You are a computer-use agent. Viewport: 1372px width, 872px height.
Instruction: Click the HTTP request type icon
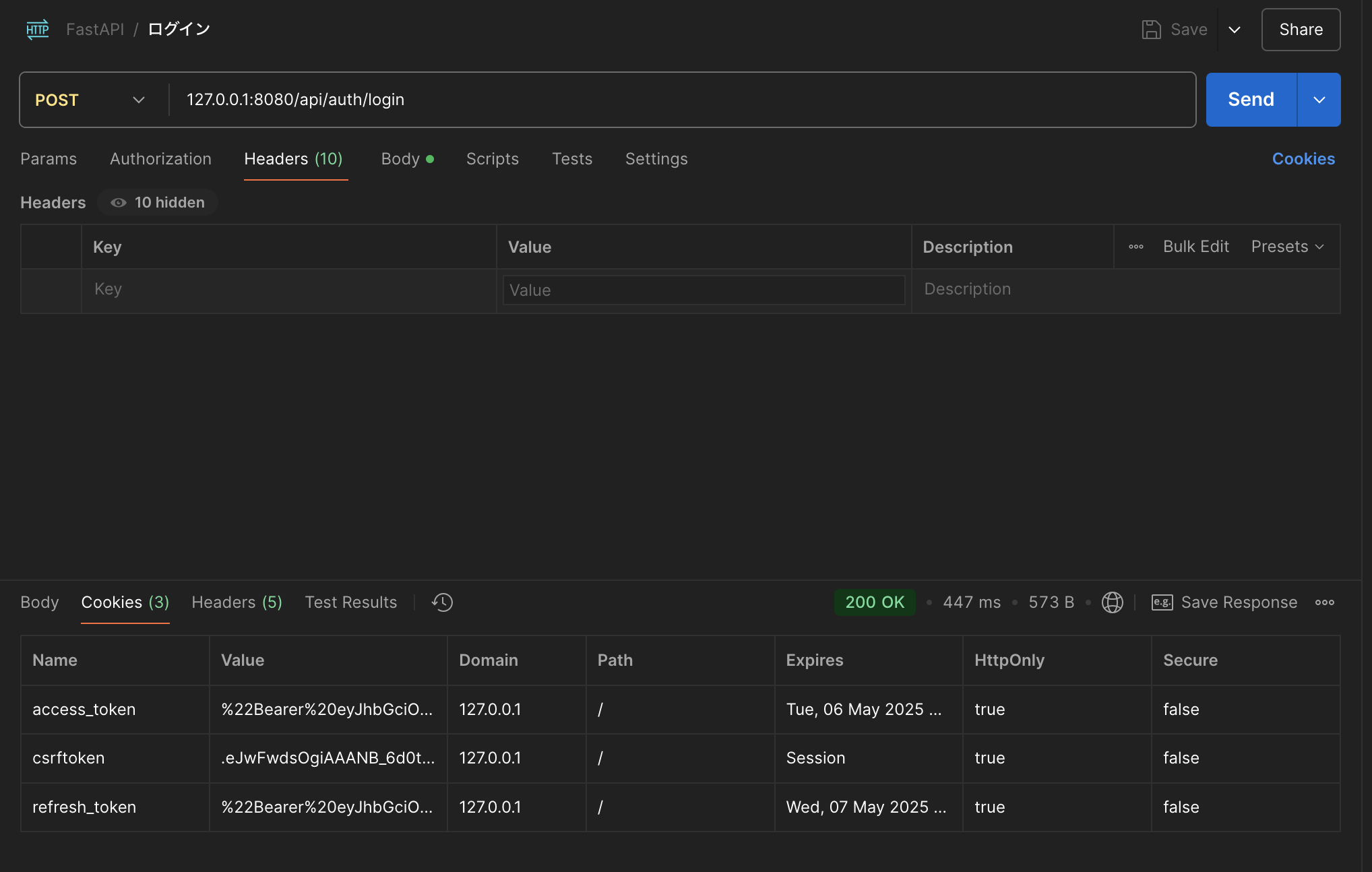pos(38,30)
